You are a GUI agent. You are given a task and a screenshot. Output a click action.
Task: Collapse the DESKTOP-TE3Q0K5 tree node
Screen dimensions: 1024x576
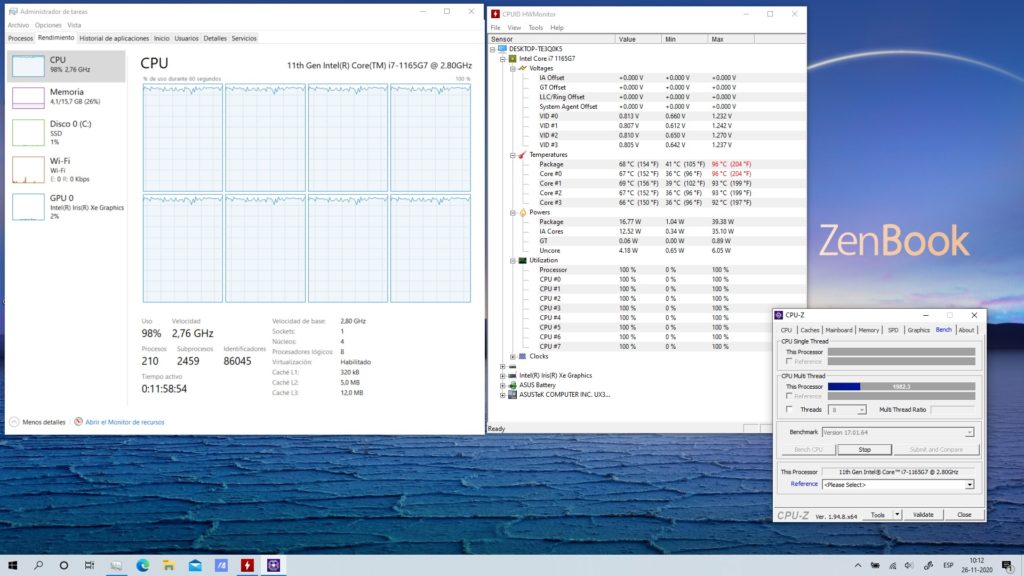492,49
